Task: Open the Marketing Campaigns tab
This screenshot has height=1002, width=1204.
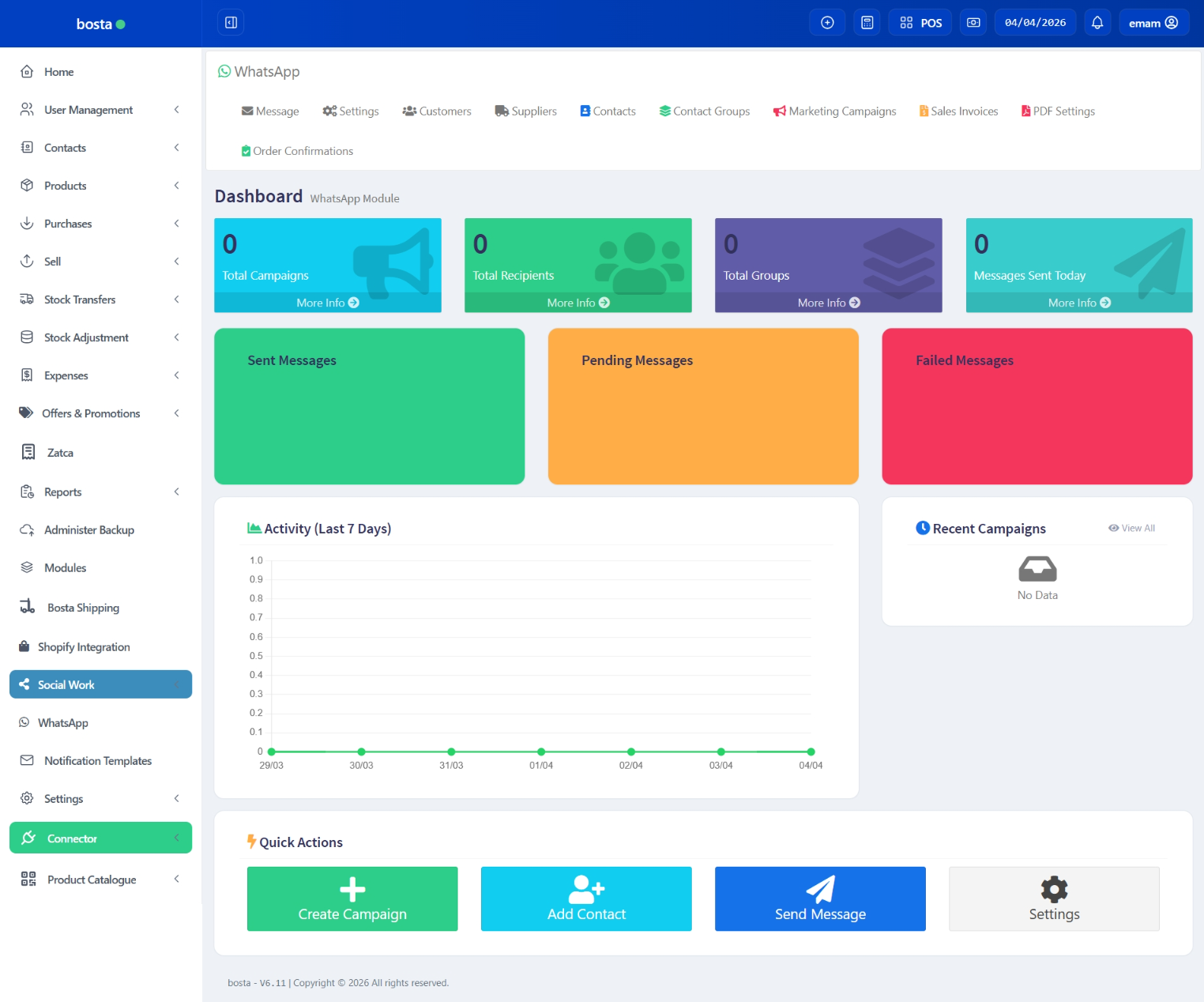Action: click(834, 111)
